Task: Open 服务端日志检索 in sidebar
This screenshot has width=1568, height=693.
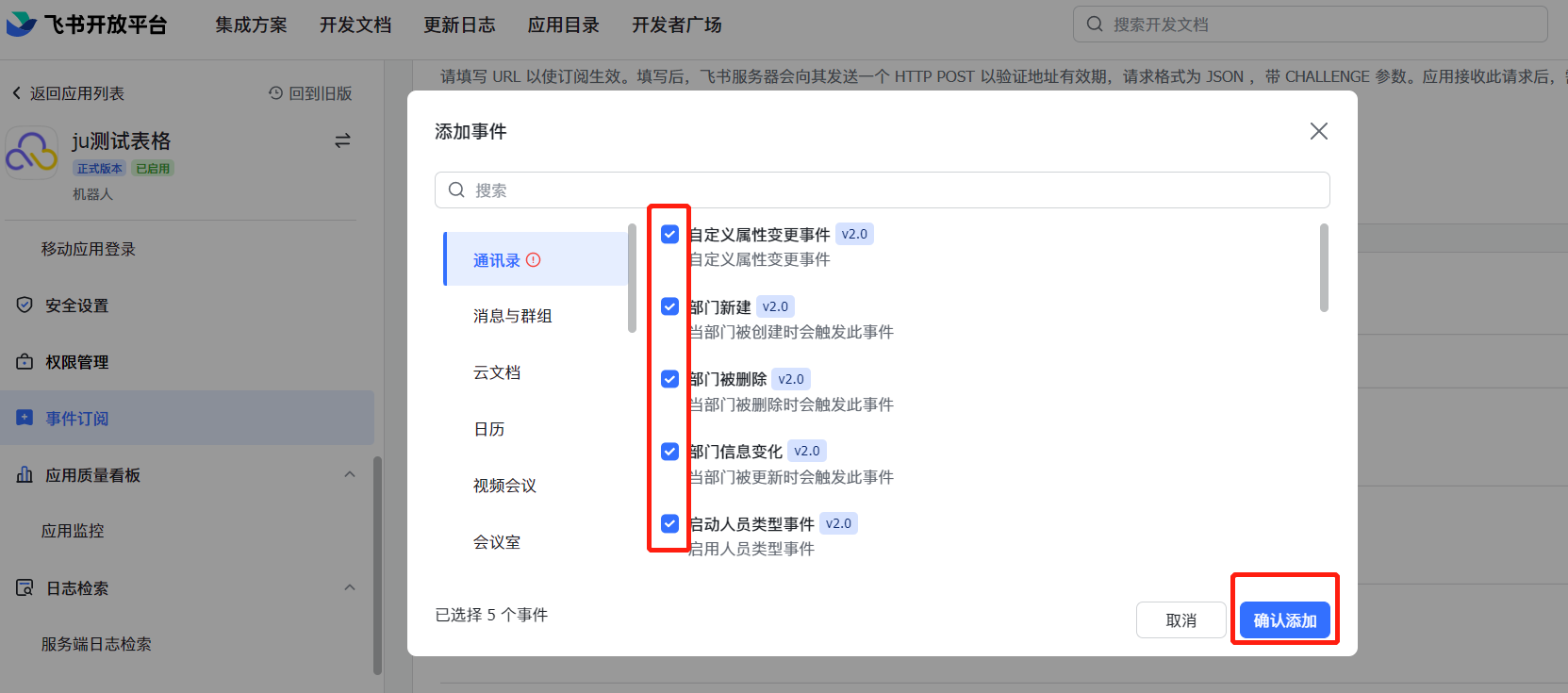Action: click(96, 644)
